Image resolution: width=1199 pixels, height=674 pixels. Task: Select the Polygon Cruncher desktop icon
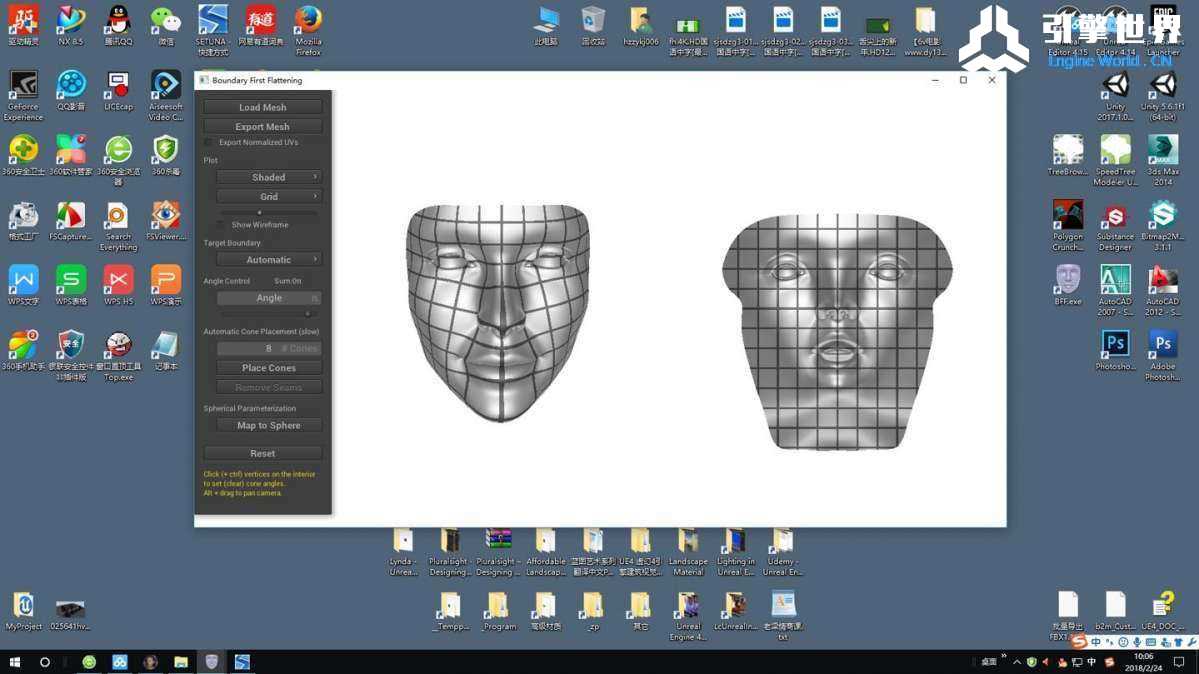[1067, 226]
